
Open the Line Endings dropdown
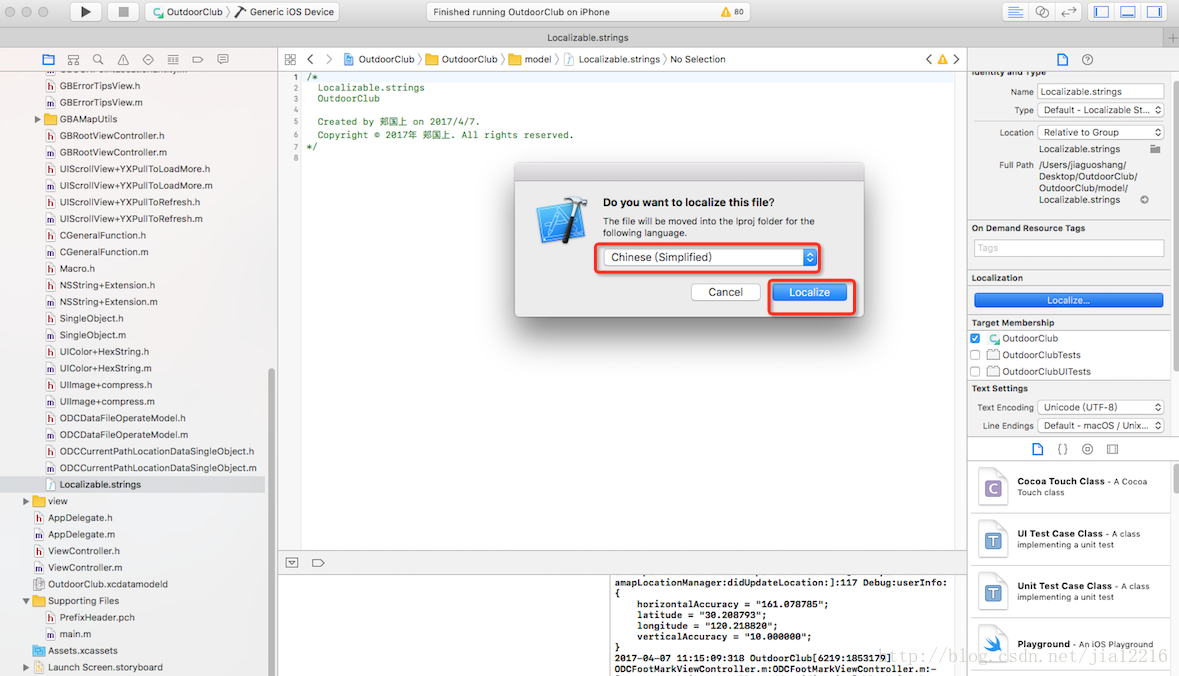tap(1101, 426)
